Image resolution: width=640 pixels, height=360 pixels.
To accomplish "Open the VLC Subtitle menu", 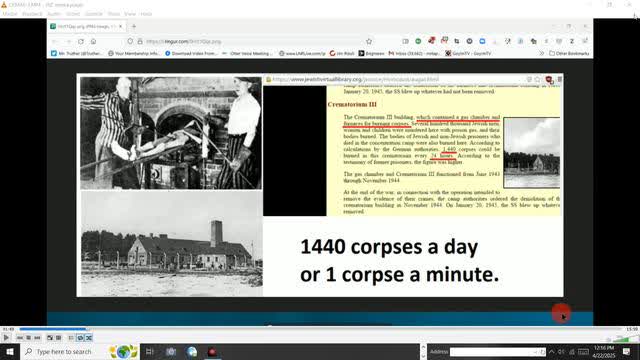I will [93, 14].
